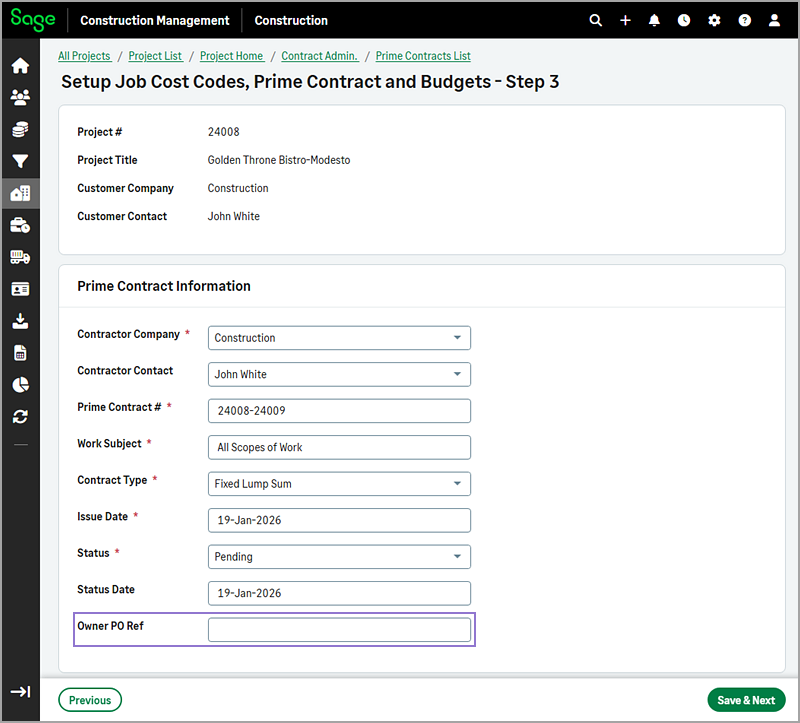Open the Contractor Company dropdown
This screenshot has height=723, width=800.
[x=339, y=338]
